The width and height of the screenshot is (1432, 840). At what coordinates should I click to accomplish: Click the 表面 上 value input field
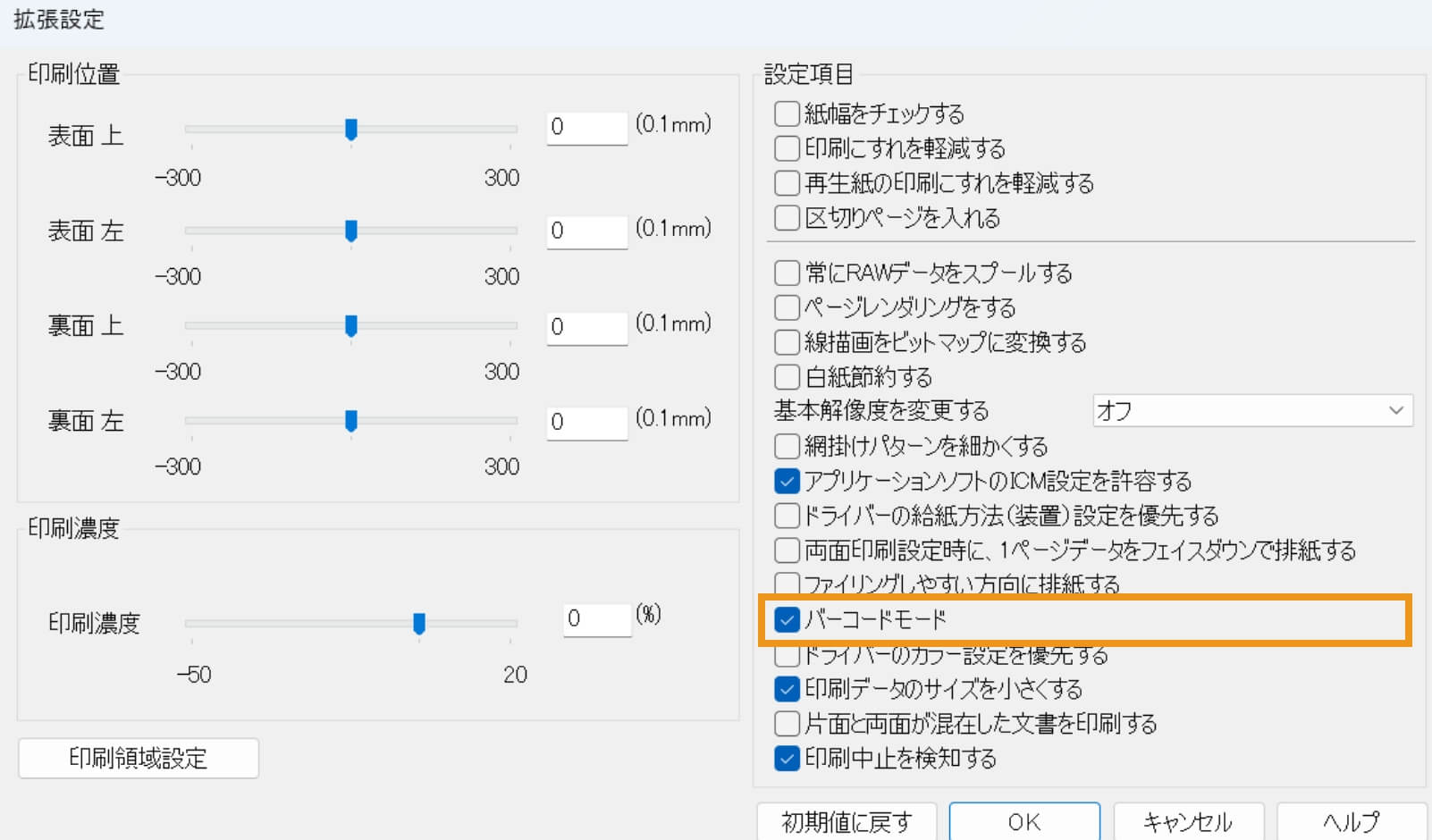(x=586, y=128)
